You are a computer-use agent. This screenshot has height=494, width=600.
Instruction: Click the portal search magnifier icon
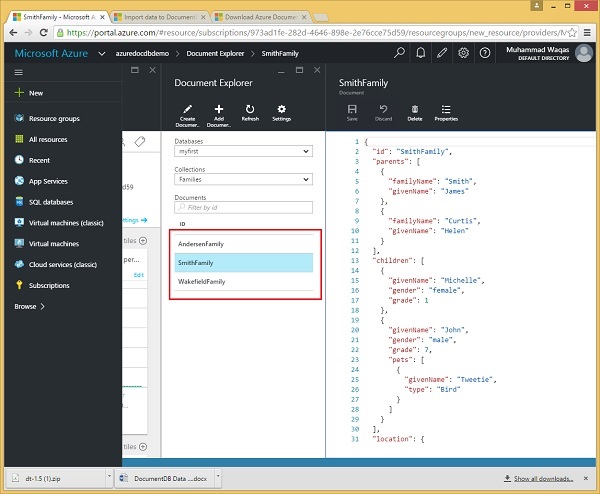click(399, 53)
